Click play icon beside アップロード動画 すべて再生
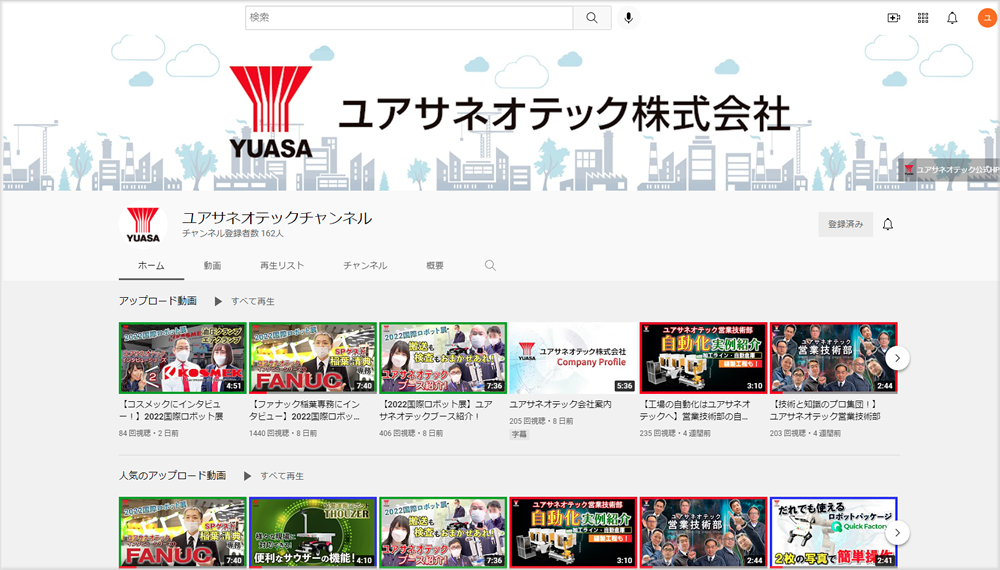This screenshot has height=570, width=1000. [218, 301]
